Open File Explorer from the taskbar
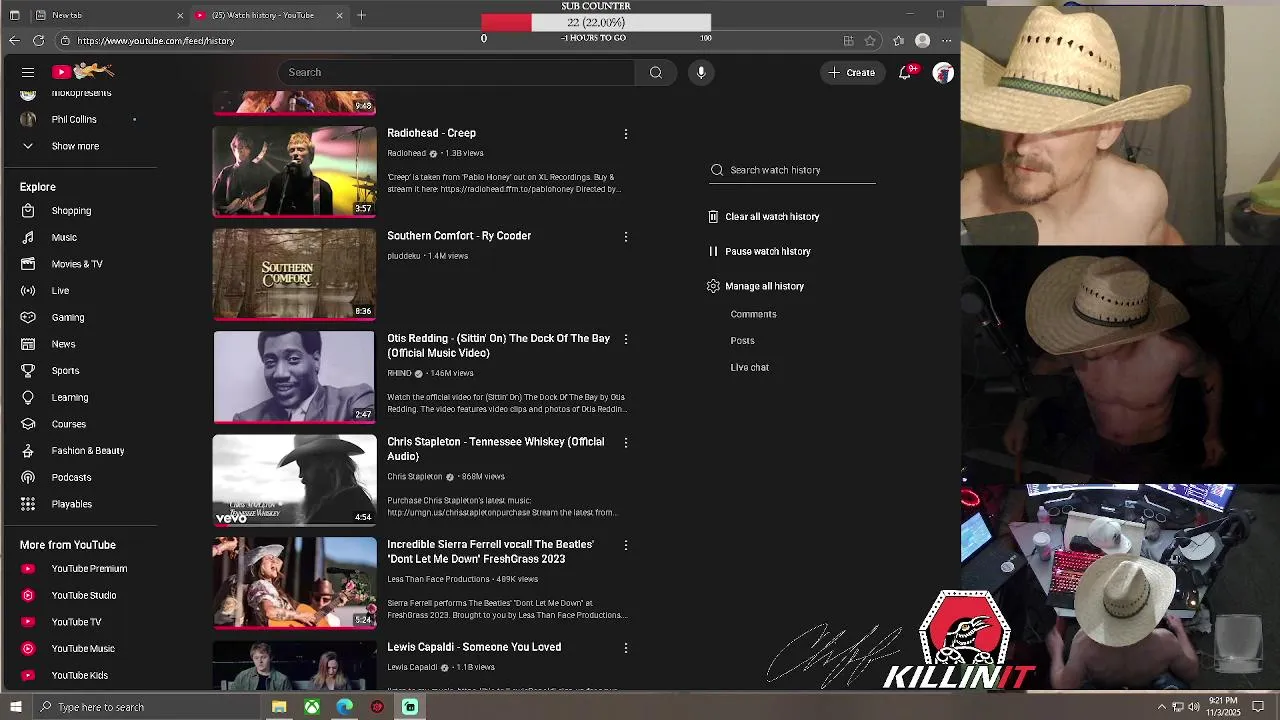 (x=279, y=707)
